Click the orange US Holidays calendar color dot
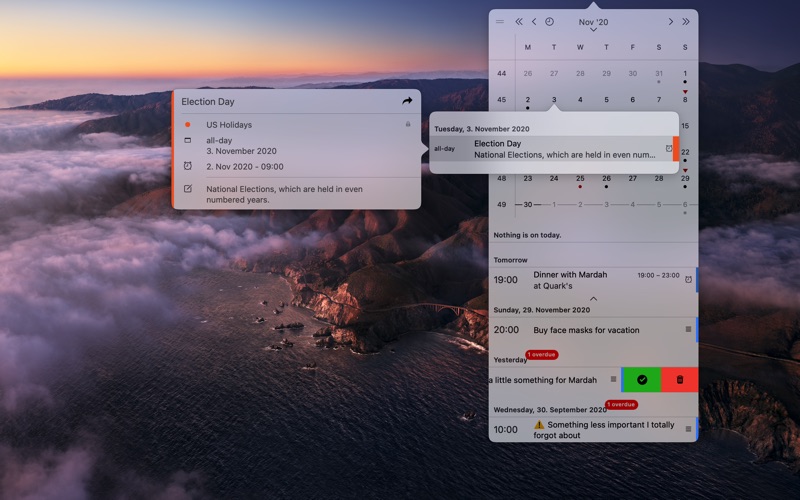This screenshot has height=500, width=800. pos(188,124)
